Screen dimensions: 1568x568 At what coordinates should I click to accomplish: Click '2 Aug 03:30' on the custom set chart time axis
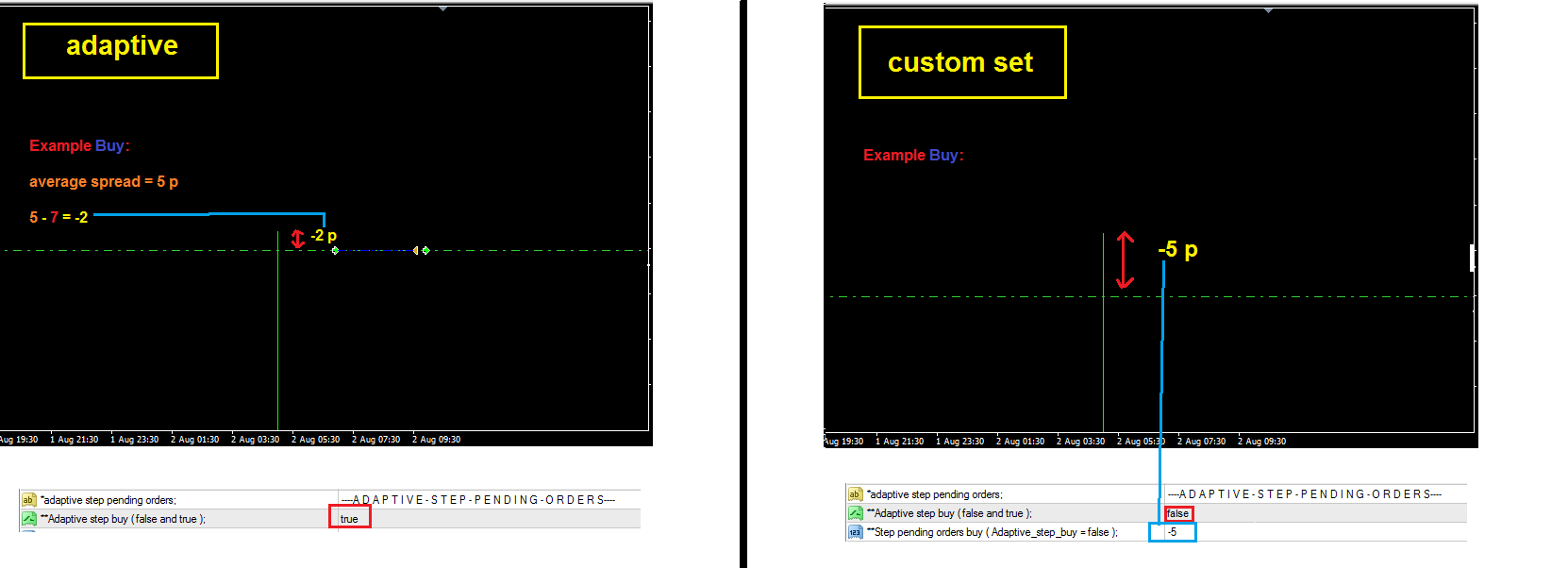pos(1080,442)
